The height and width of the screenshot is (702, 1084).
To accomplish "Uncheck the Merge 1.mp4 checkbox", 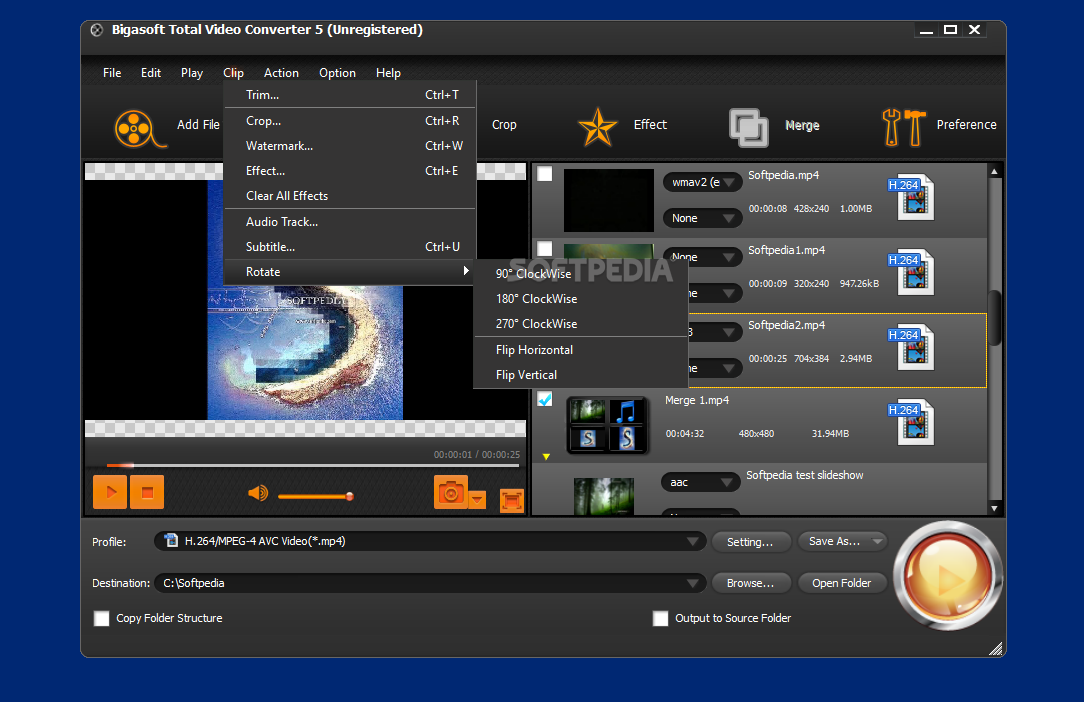I will tap(545, 399).
